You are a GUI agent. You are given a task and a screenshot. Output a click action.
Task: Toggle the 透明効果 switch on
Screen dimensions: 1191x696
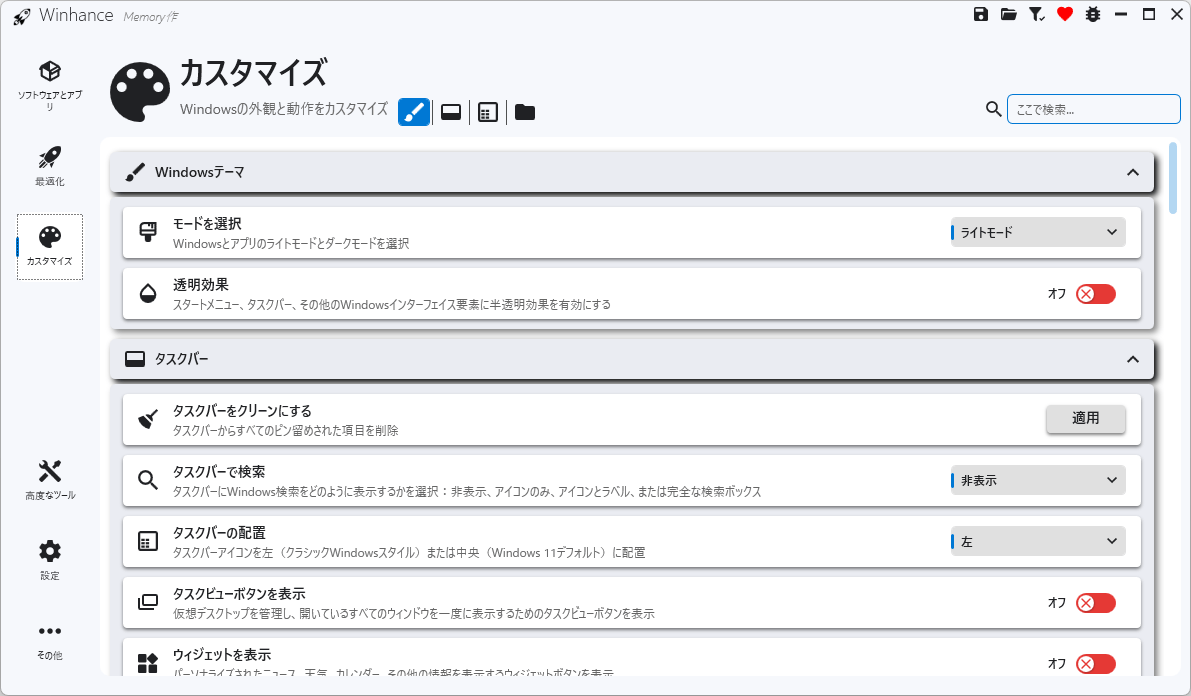pos(1095,294)
